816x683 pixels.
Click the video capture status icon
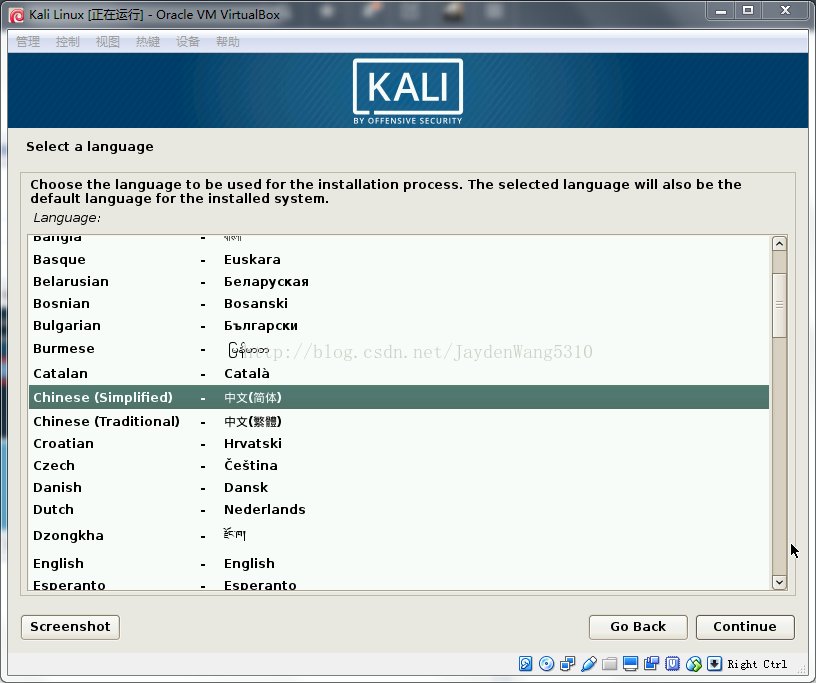point(652,664)
